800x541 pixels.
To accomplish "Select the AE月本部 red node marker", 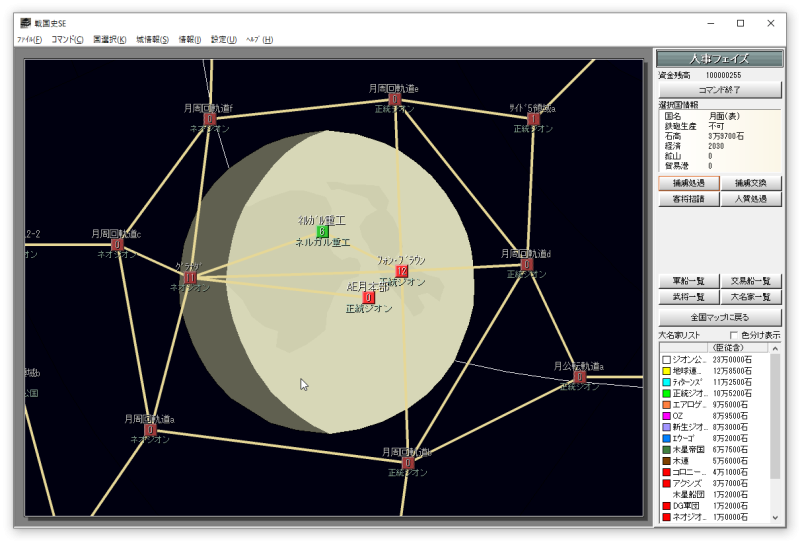I will (x=368, y=297).
